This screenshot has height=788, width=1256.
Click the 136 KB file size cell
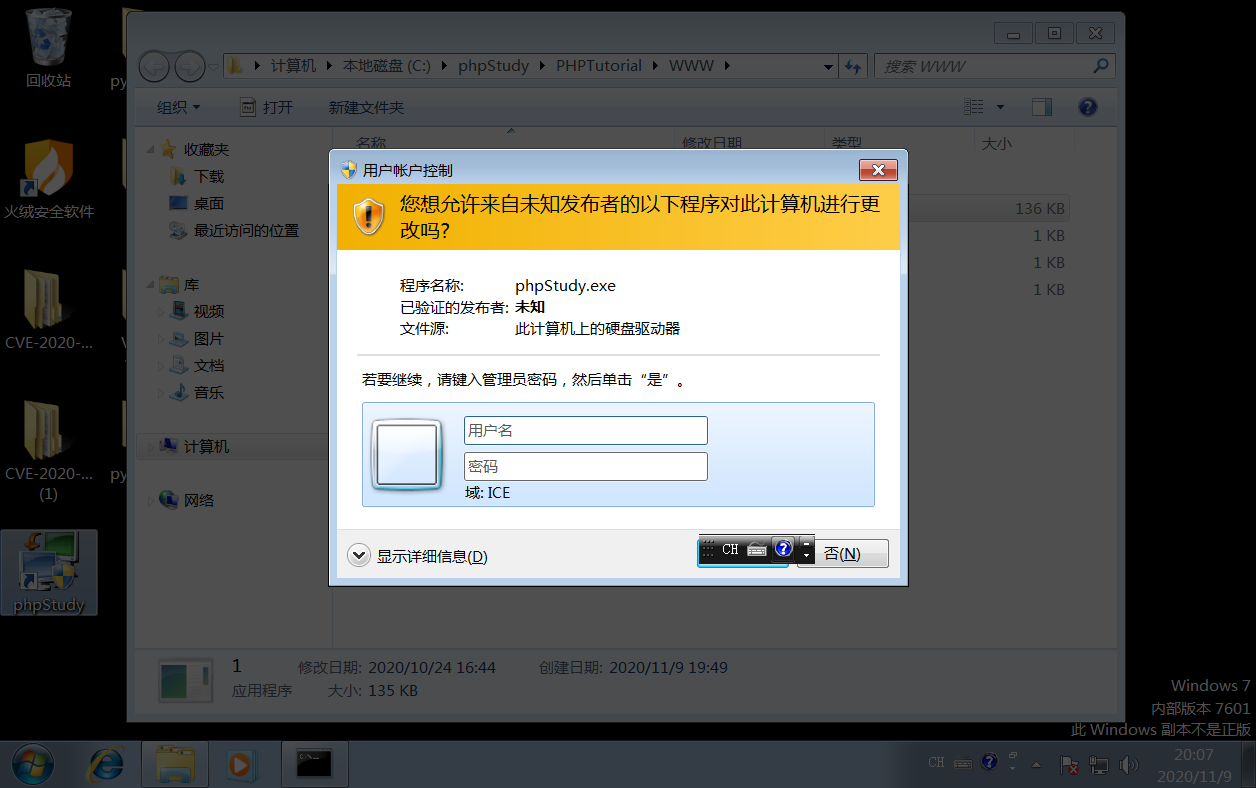point(1040,209)
